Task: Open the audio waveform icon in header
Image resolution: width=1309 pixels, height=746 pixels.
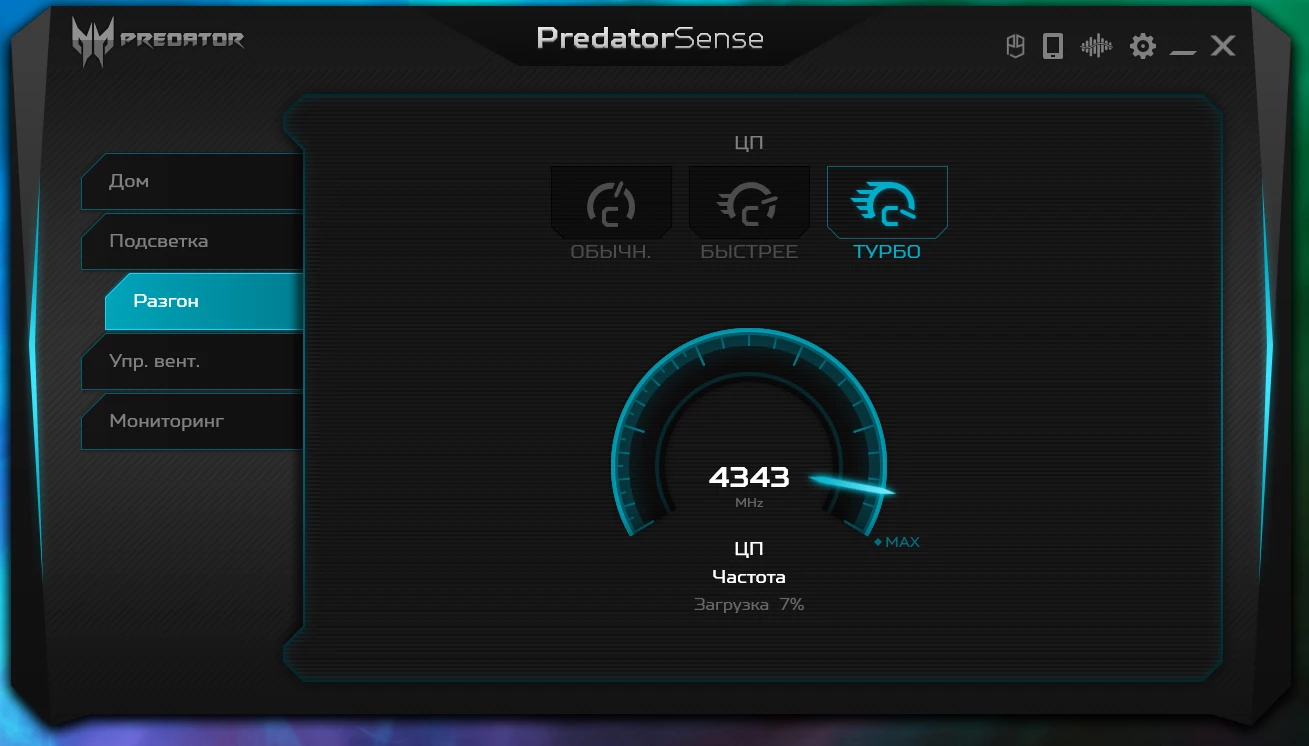Action: (x=1096, y=46)
